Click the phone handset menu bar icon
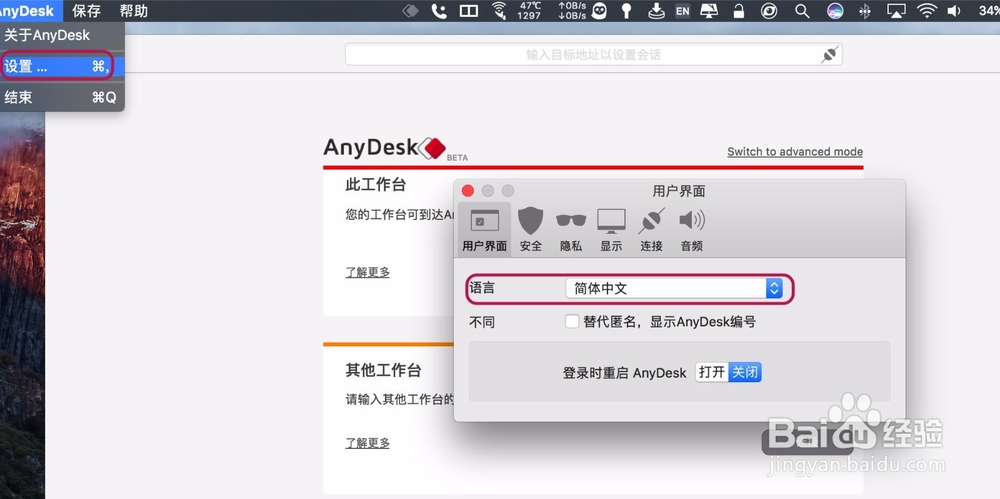This screenshot has height=499, width=1000. 439,11
